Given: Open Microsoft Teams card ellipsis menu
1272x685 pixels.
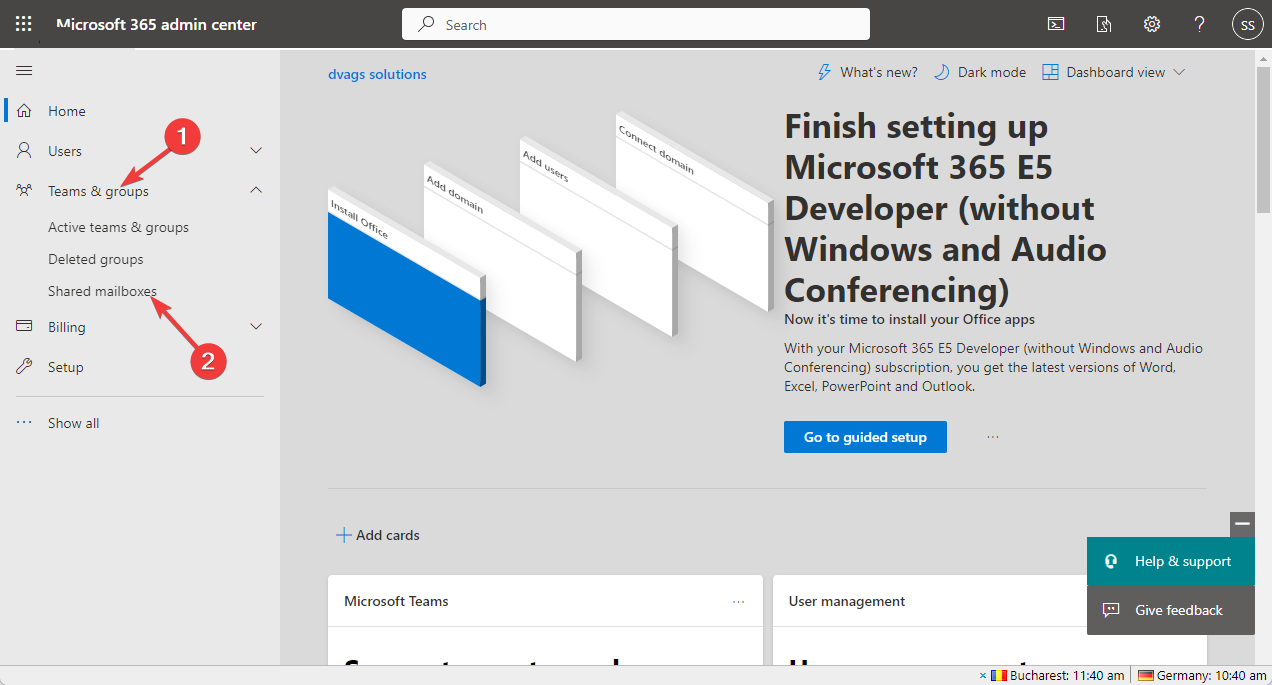Looking at the screenshot, I should point(739,601).
